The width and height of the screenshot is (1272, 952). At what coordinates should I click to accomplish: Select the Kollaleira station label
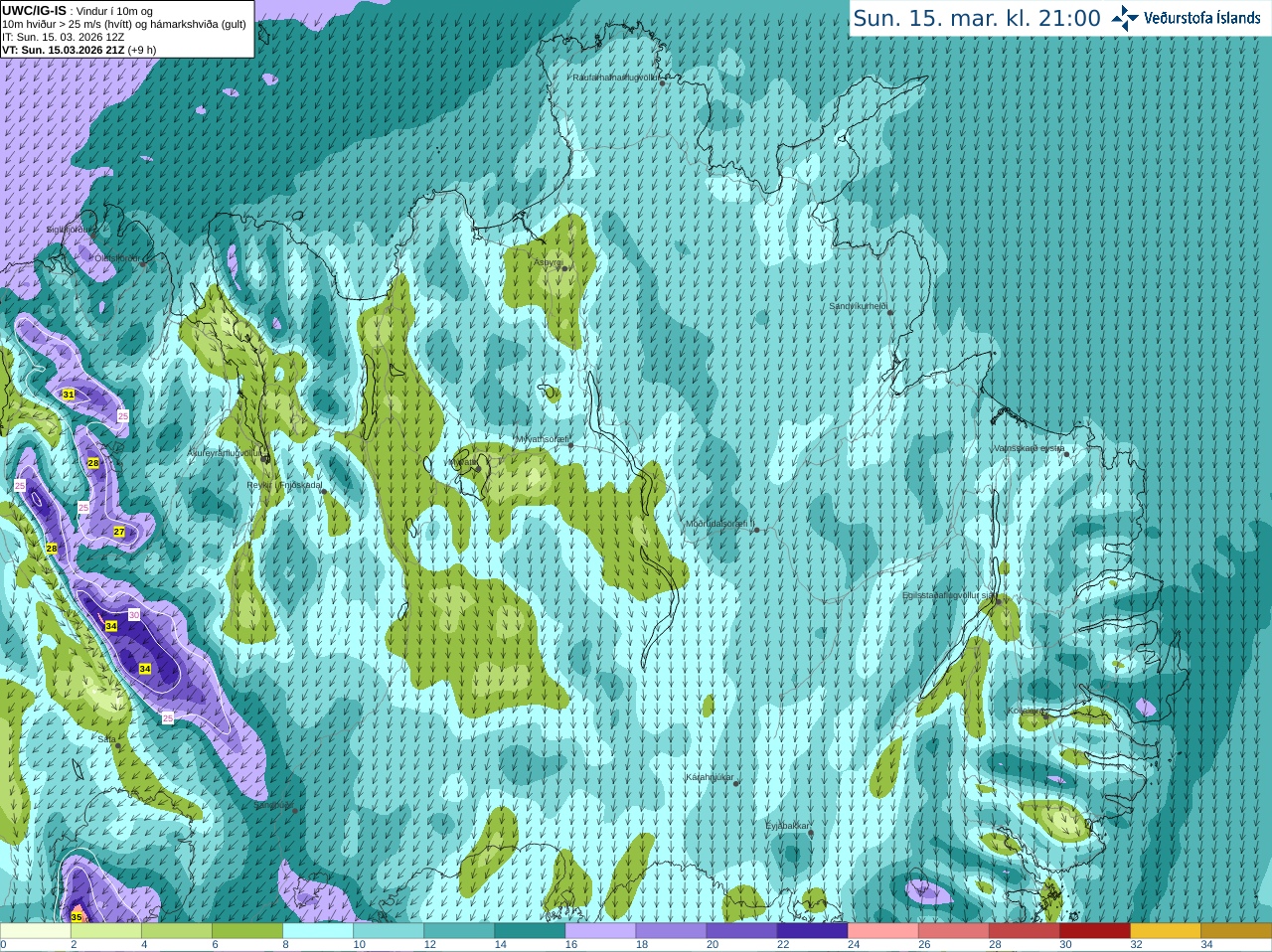[x=1025, y=711]
